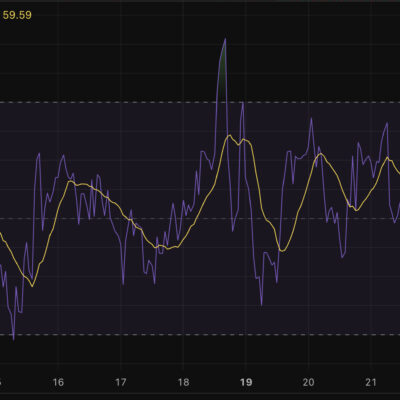Click the purple line trough above date 17
The width and height of the screenshot is (400, 400).
tap(123, 283)
